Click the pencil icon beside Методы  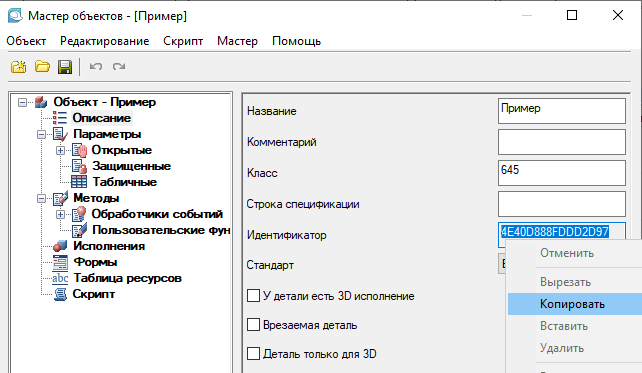pyautogui.click(x=60, y=198)
